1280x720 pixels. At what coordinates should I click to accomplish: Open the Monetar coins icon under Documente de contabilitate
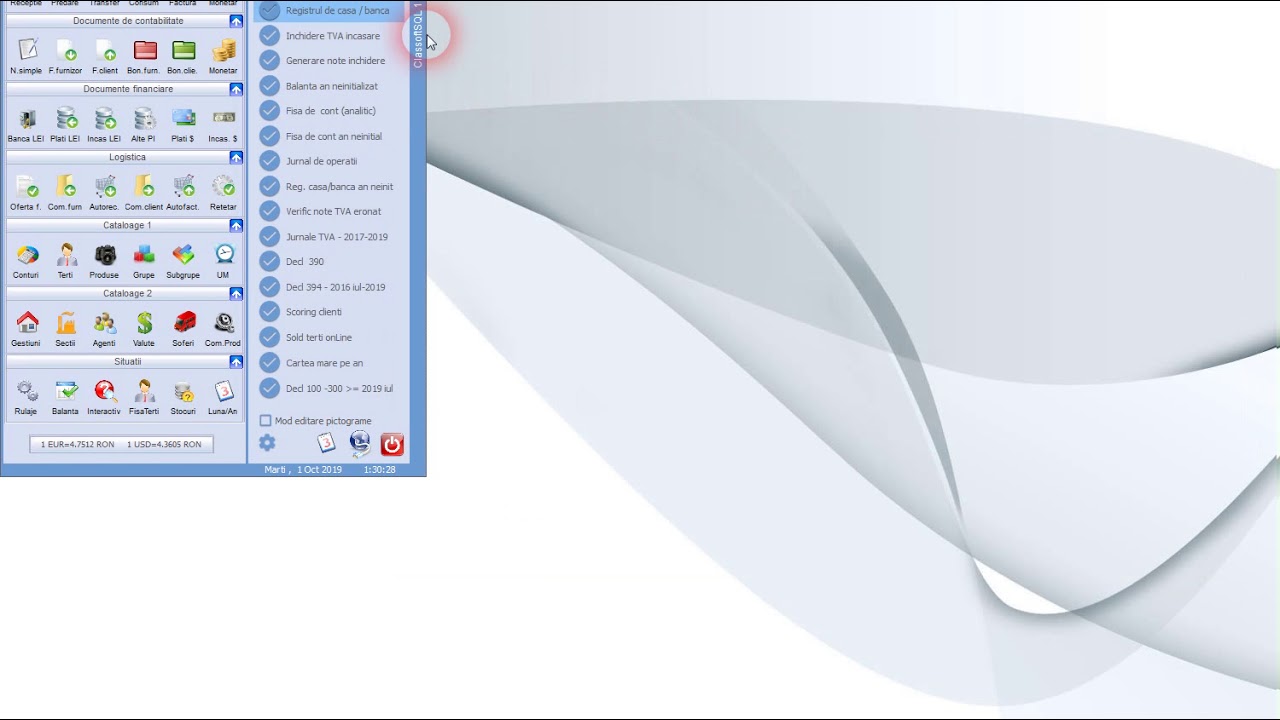[x=224, y=50]
